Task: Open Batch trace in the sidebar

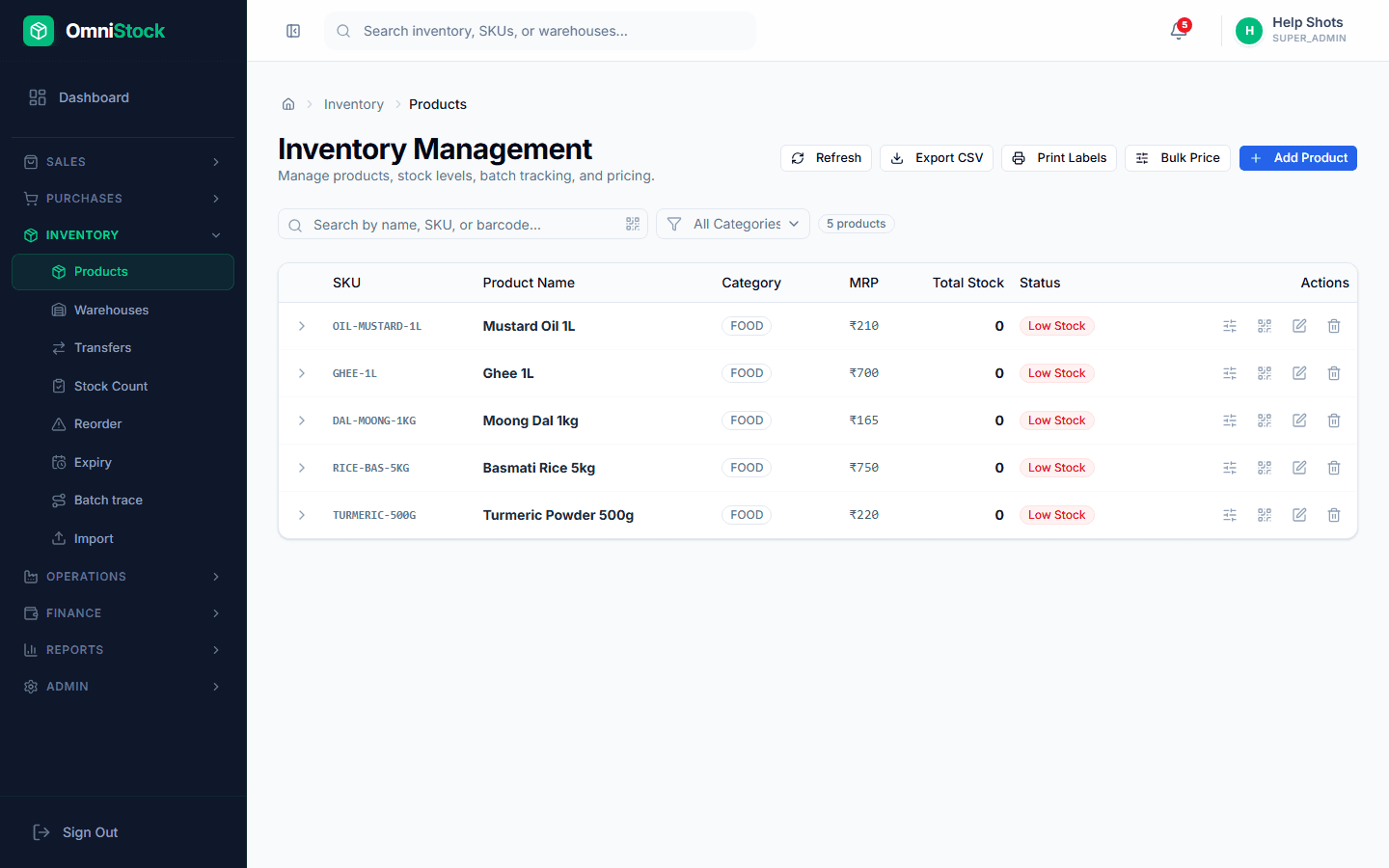Action: (123, 501)
